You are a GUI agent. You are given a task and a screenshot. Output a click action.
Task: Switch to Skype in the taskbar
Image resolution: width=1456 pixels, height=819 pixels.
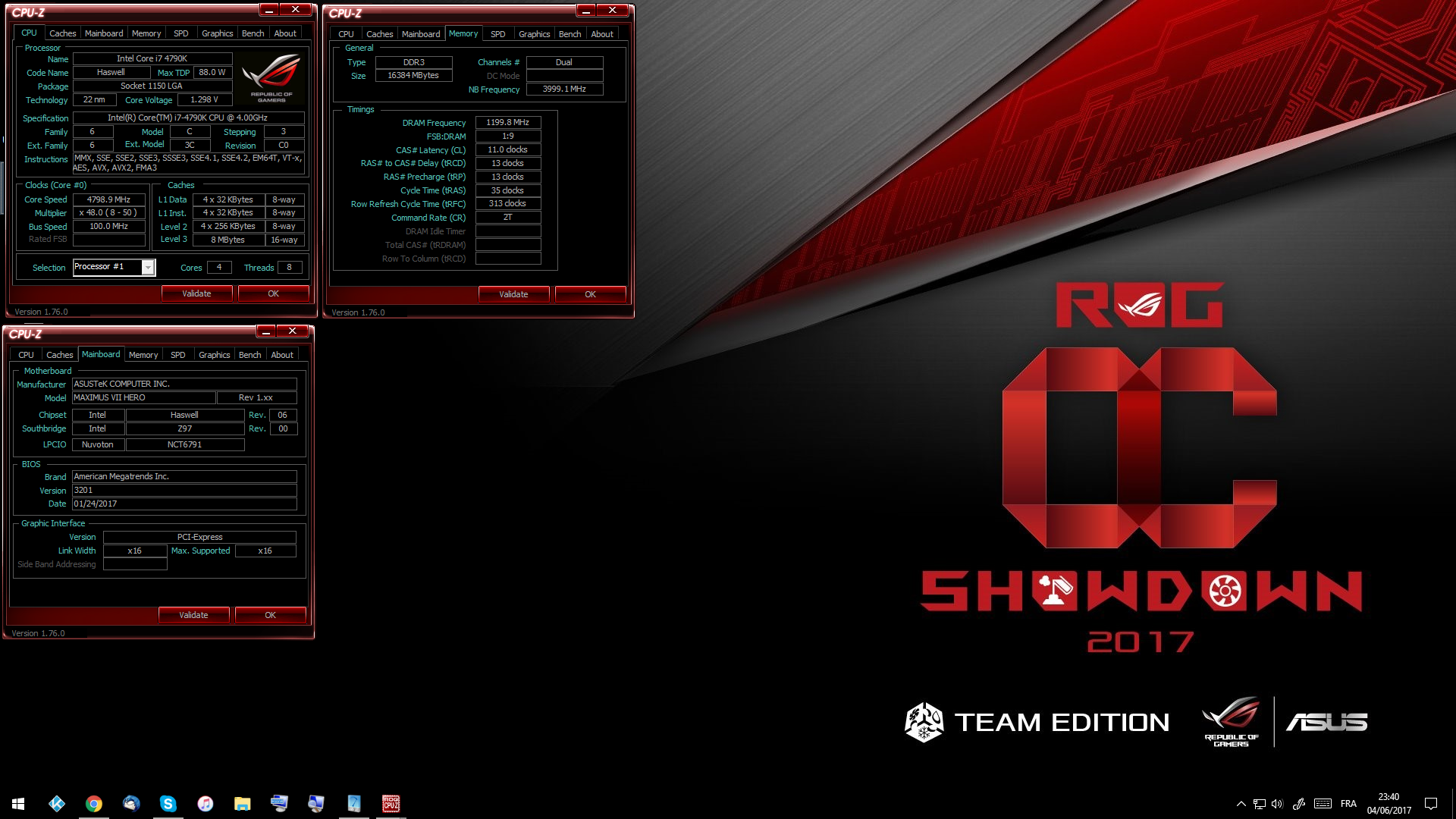[168, 803]
